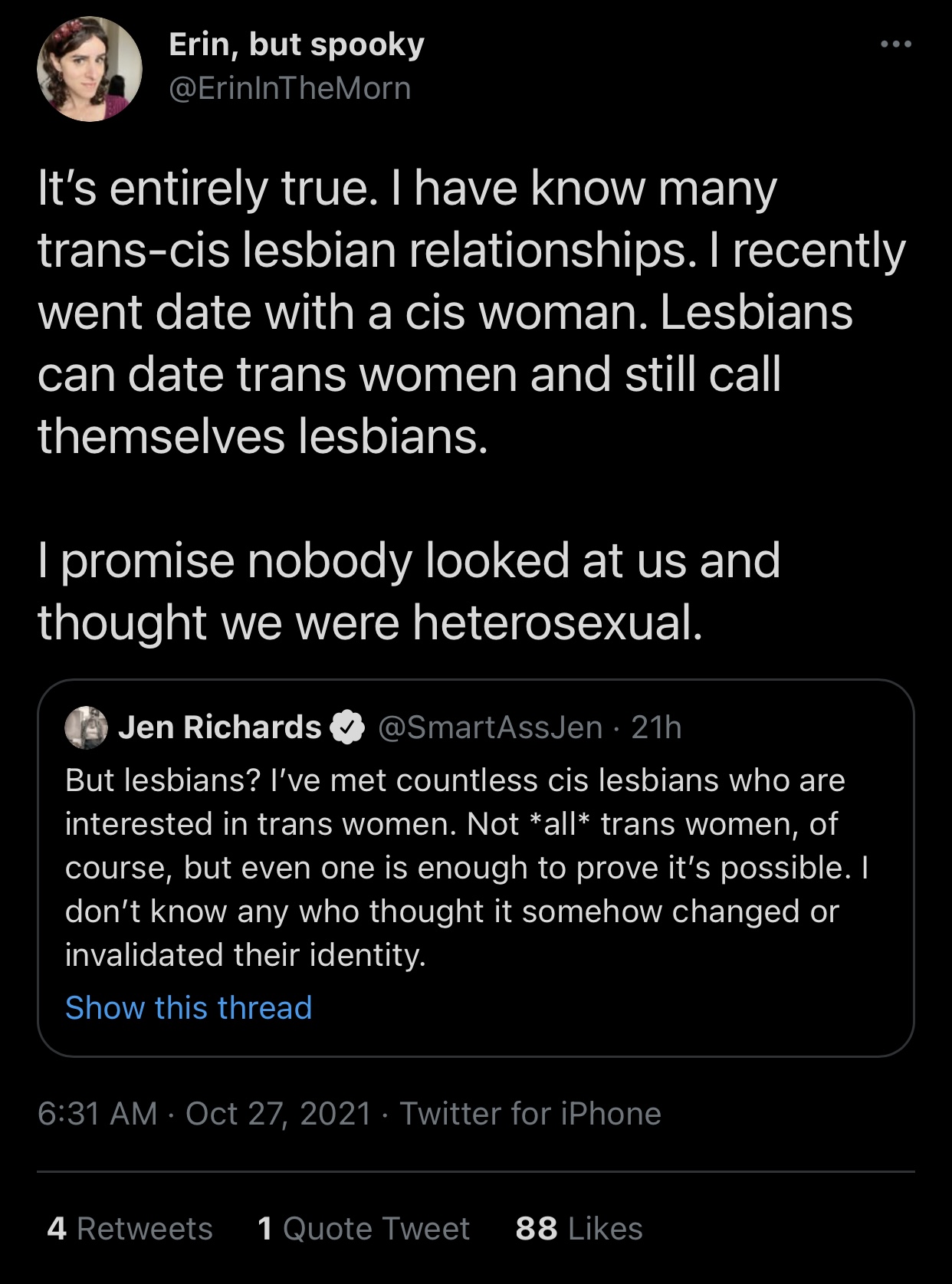Screen dimensions: 952x1284
Task: Open the three-dot more options menu
Action: [895, 44]
